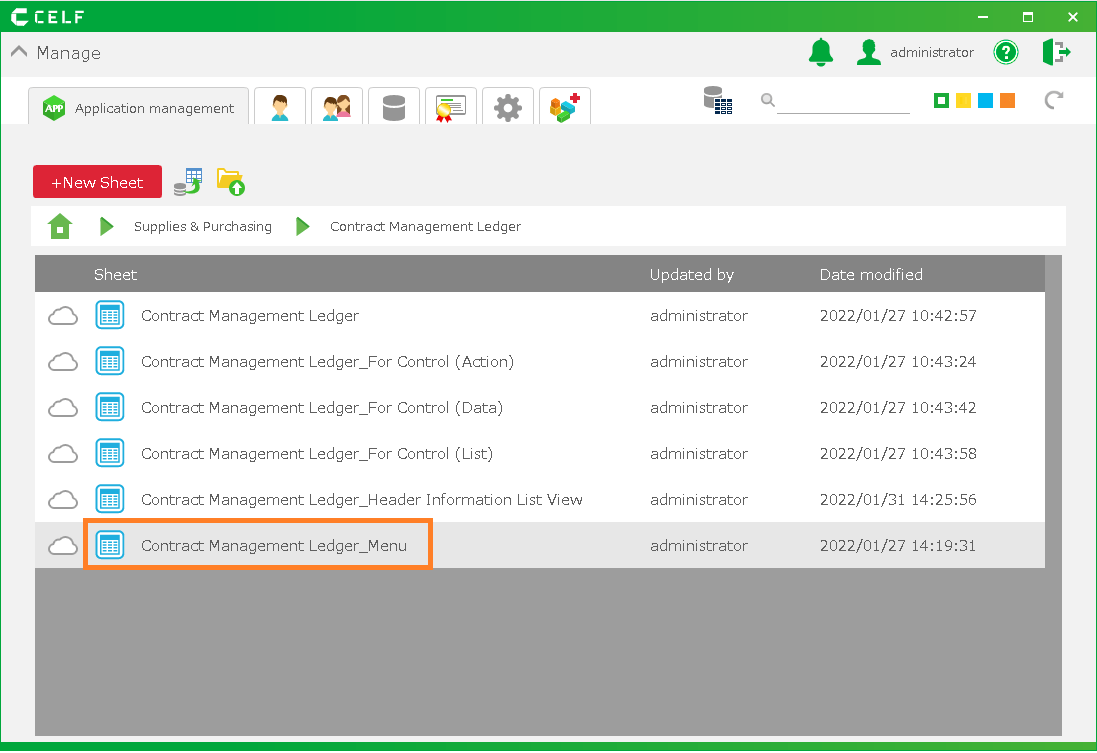Collapse the Manage header chevron

point(19,53)
